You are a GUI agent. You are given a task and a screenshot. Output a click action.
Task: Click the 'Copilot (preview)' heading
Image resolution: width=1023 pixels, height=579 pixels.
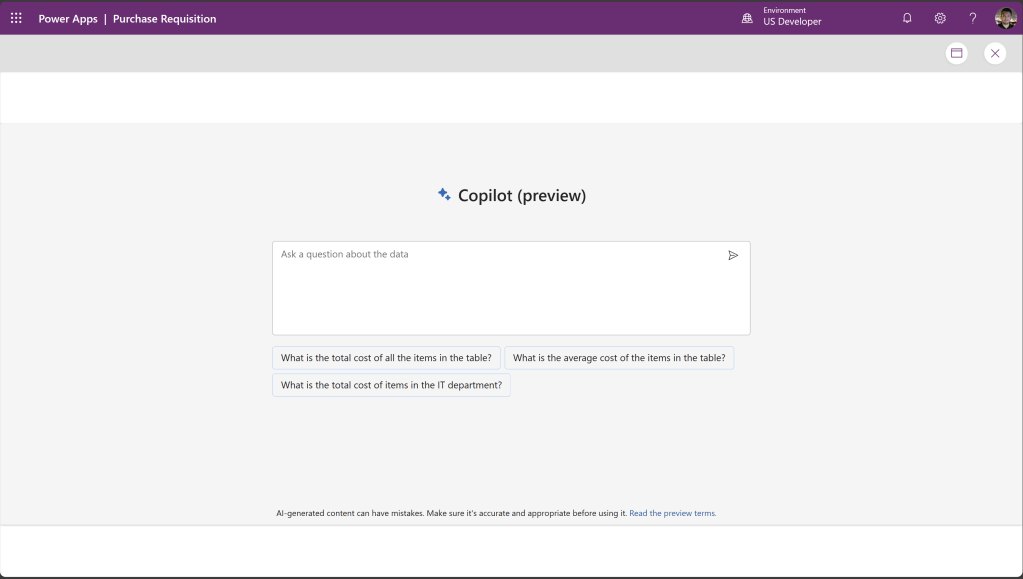pos(521,196)
